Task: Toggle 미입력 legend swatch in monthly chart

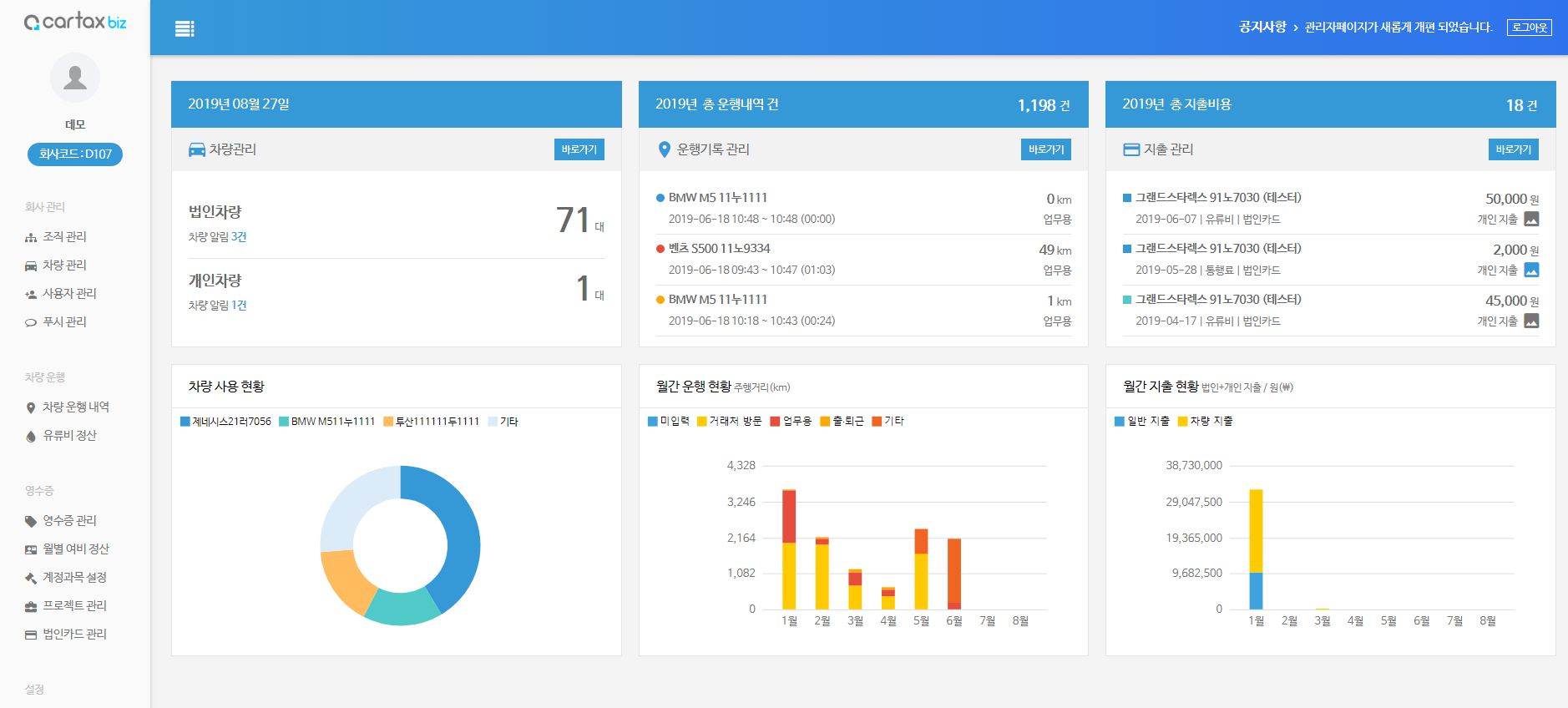Action: click(x=653, y=422)
